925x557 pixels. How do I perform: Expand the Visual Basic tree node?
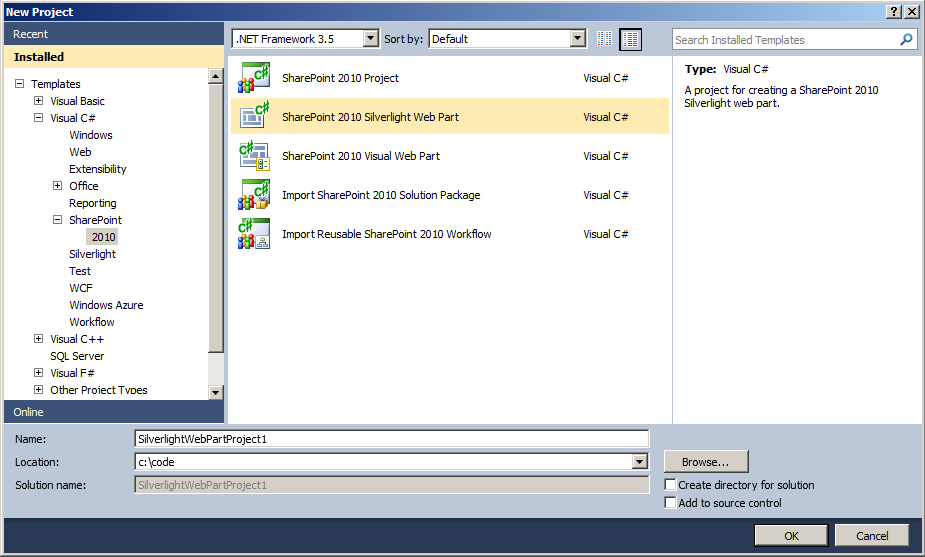pos(38,101)
